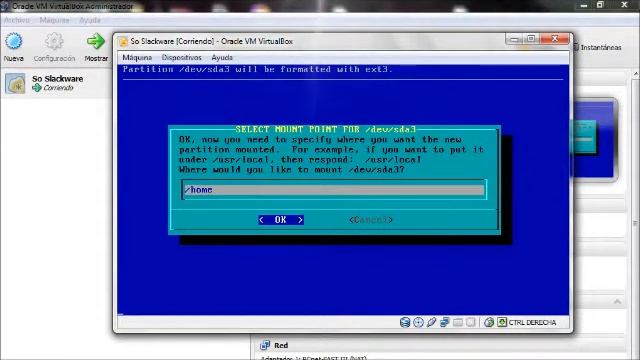Open the Máquina menu in VirtualBox Manager

54,20
